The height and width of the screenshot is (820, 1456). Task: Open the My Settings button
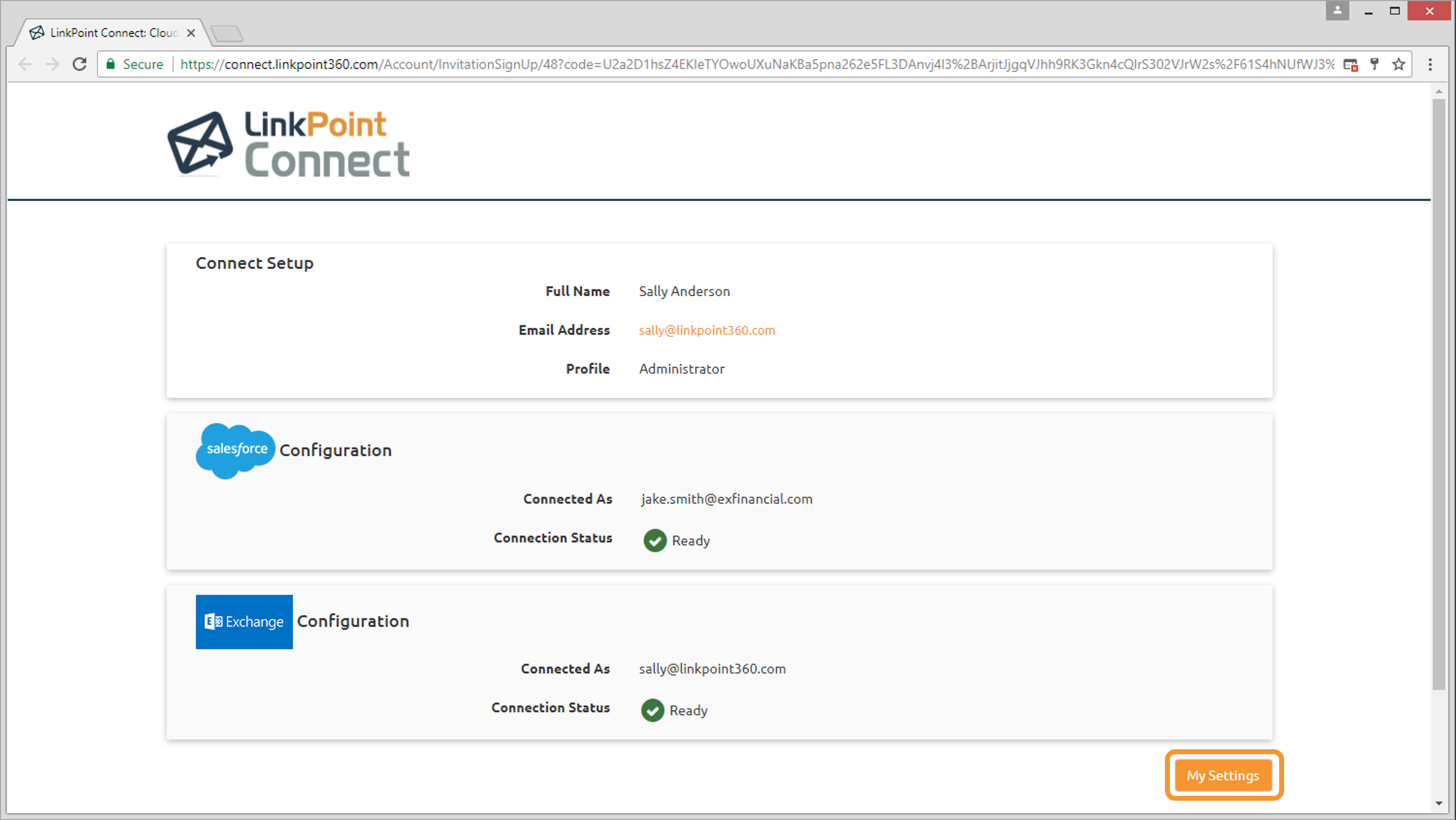pyautogui.click(x=1223, y=775)
